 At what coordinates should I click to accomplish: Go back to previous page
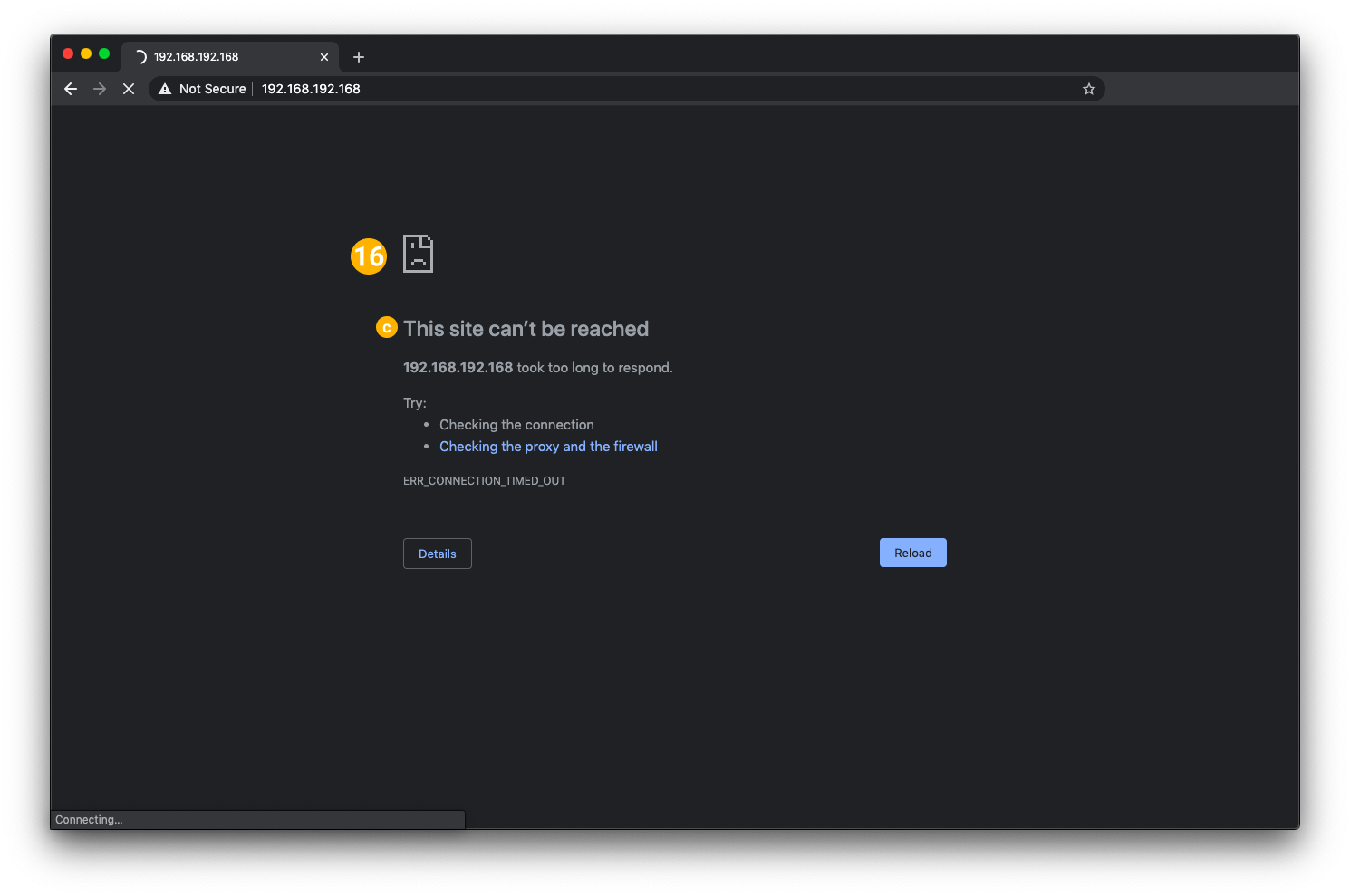click(71, 89)
